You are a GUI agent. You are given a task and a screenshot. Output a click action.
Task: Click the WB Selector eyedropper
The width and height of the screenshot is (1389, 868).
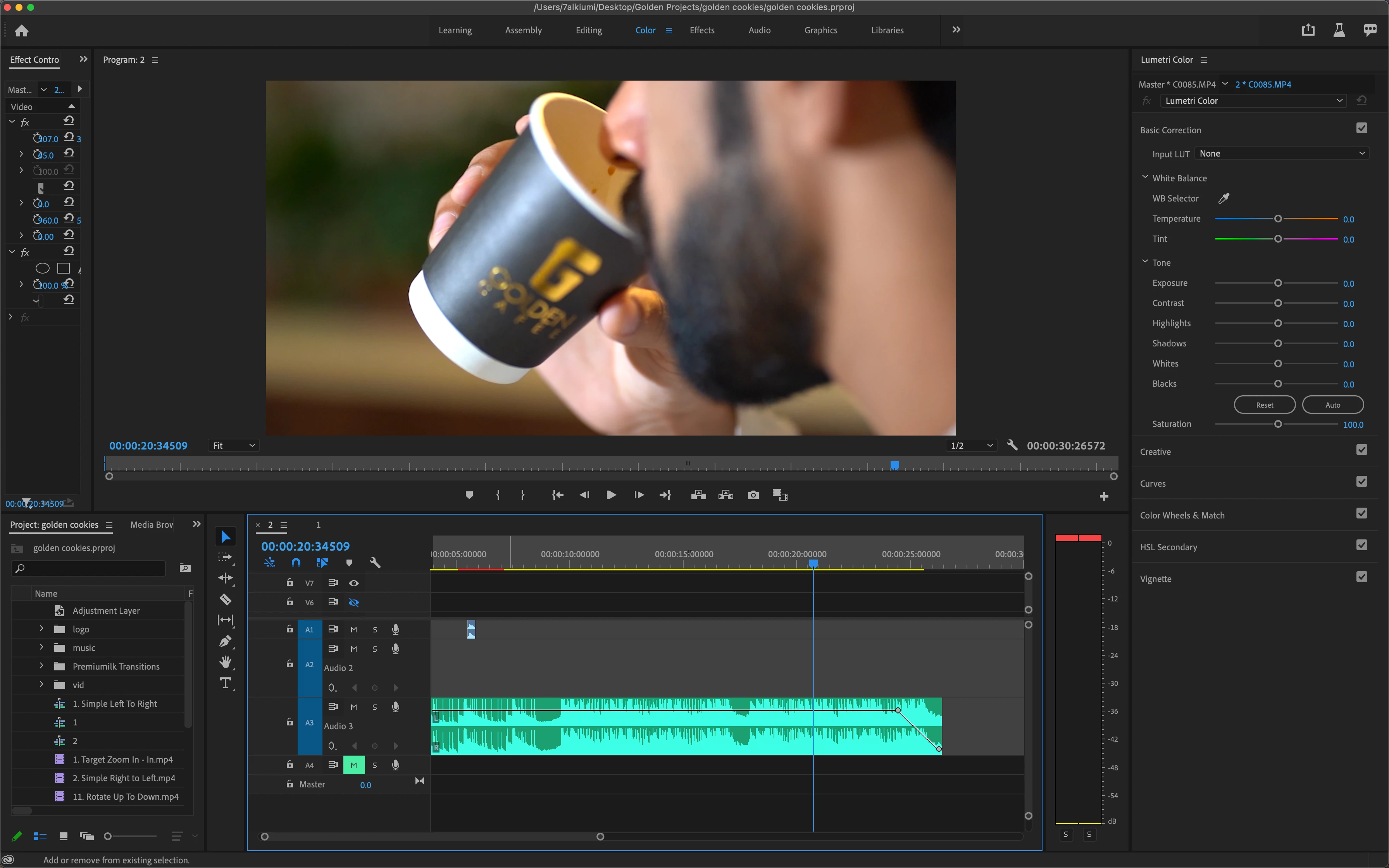(x=1224, y=198)
